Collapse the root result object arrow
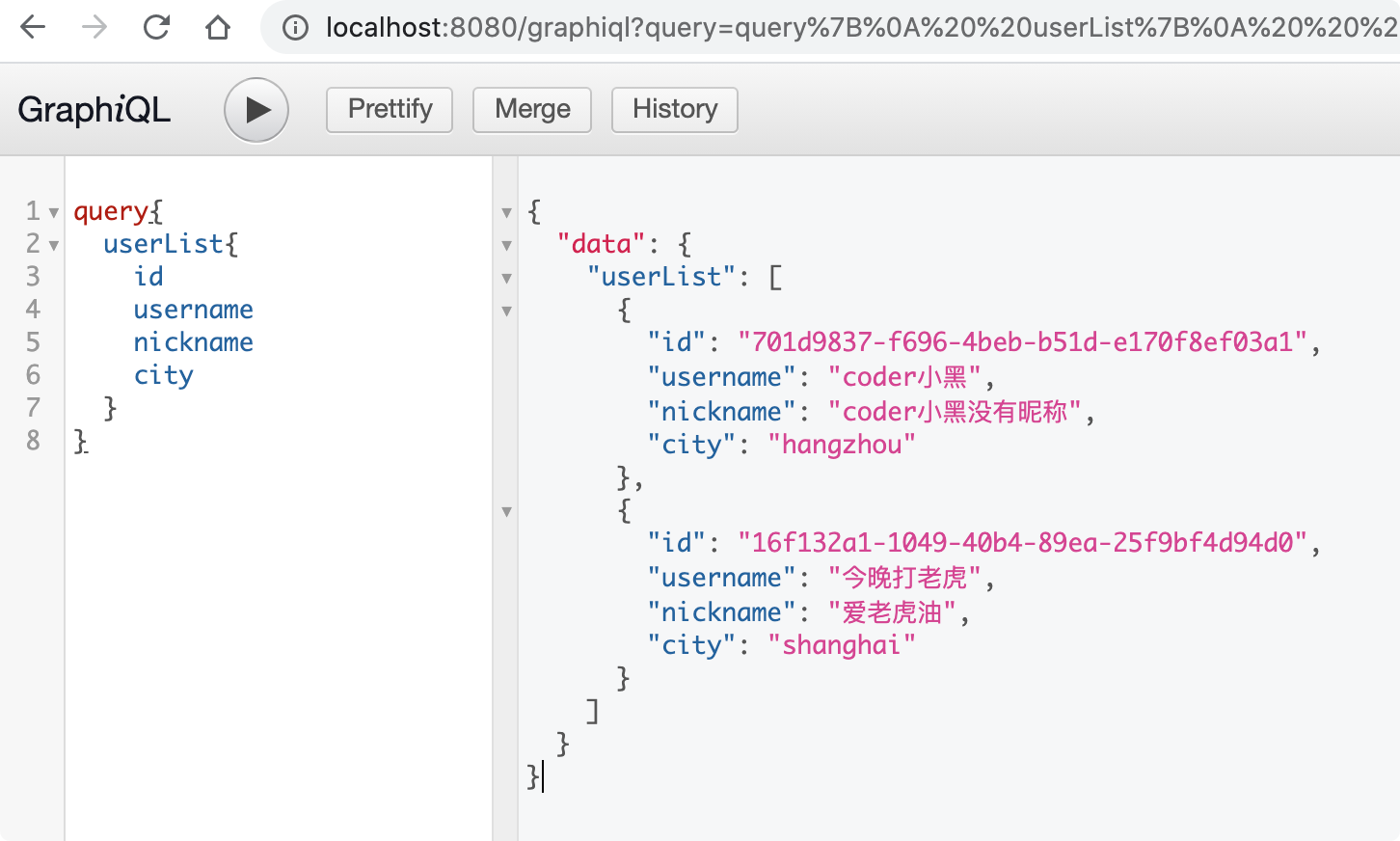 [x=506, y=212]
